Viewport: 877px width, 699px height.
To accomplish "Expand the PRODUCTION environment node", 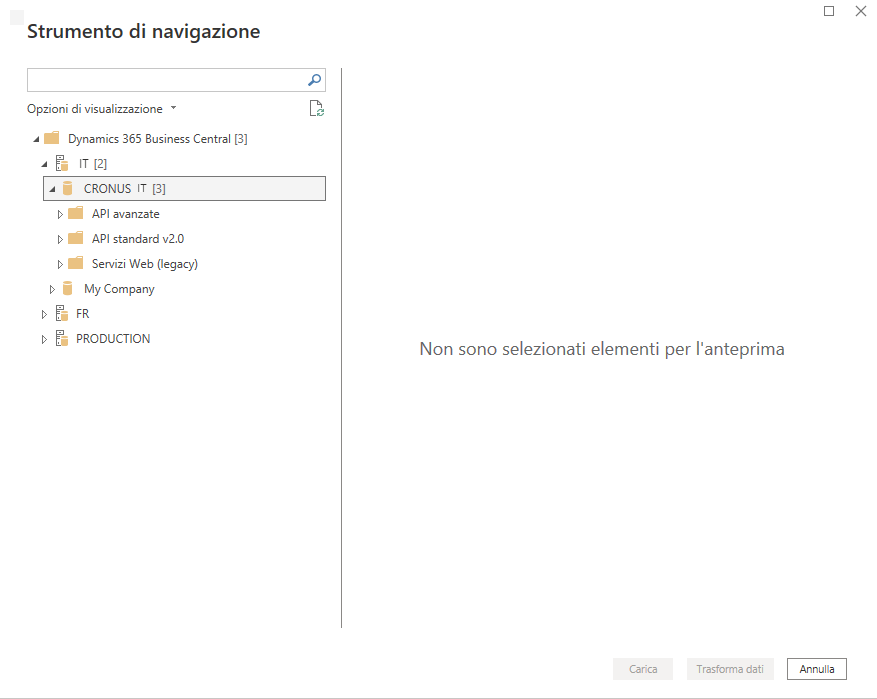I will click(44, 339).
